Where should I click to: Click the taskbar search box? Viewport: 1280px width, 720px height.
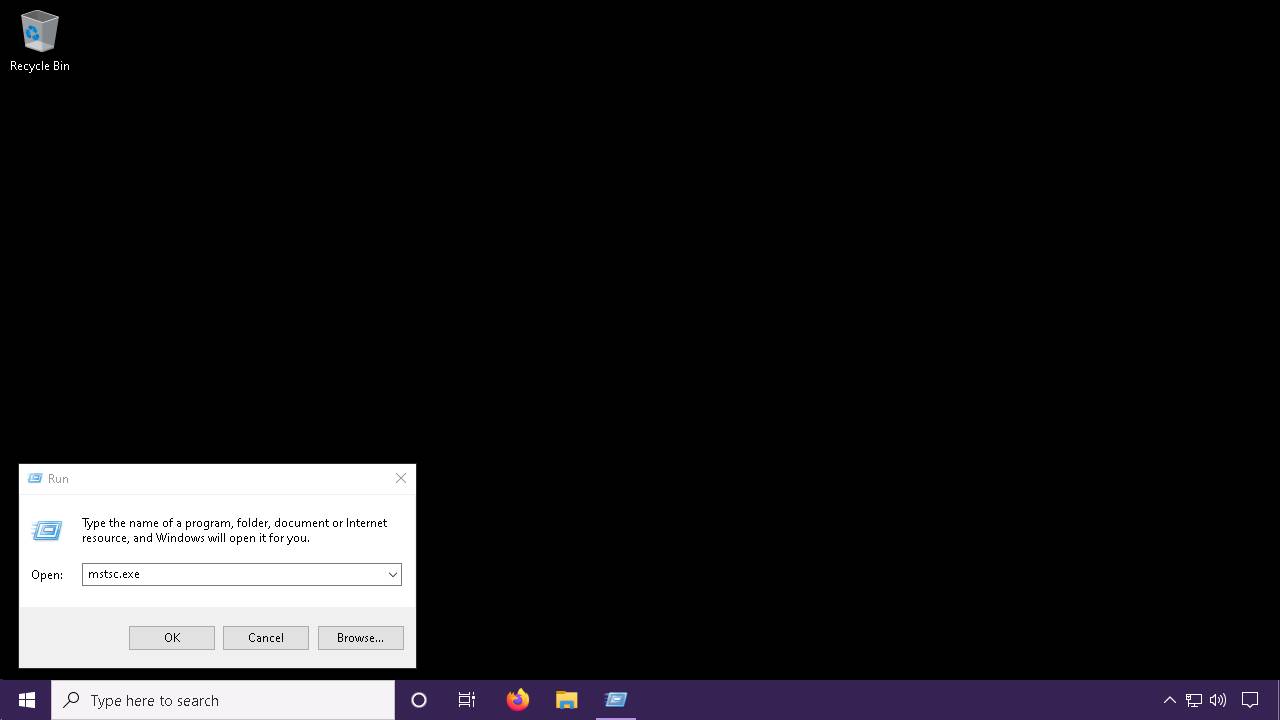(223, 700)
